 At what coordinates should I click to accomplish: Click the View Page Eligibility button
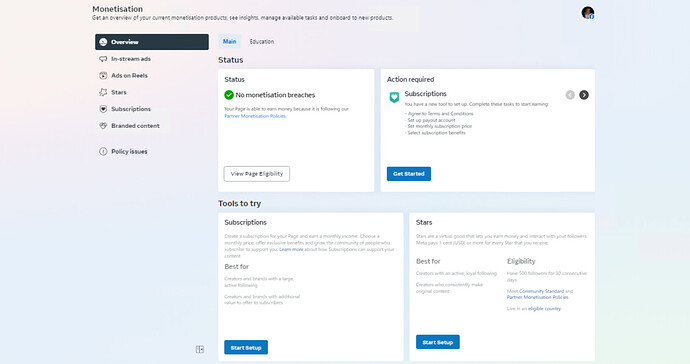257,173
